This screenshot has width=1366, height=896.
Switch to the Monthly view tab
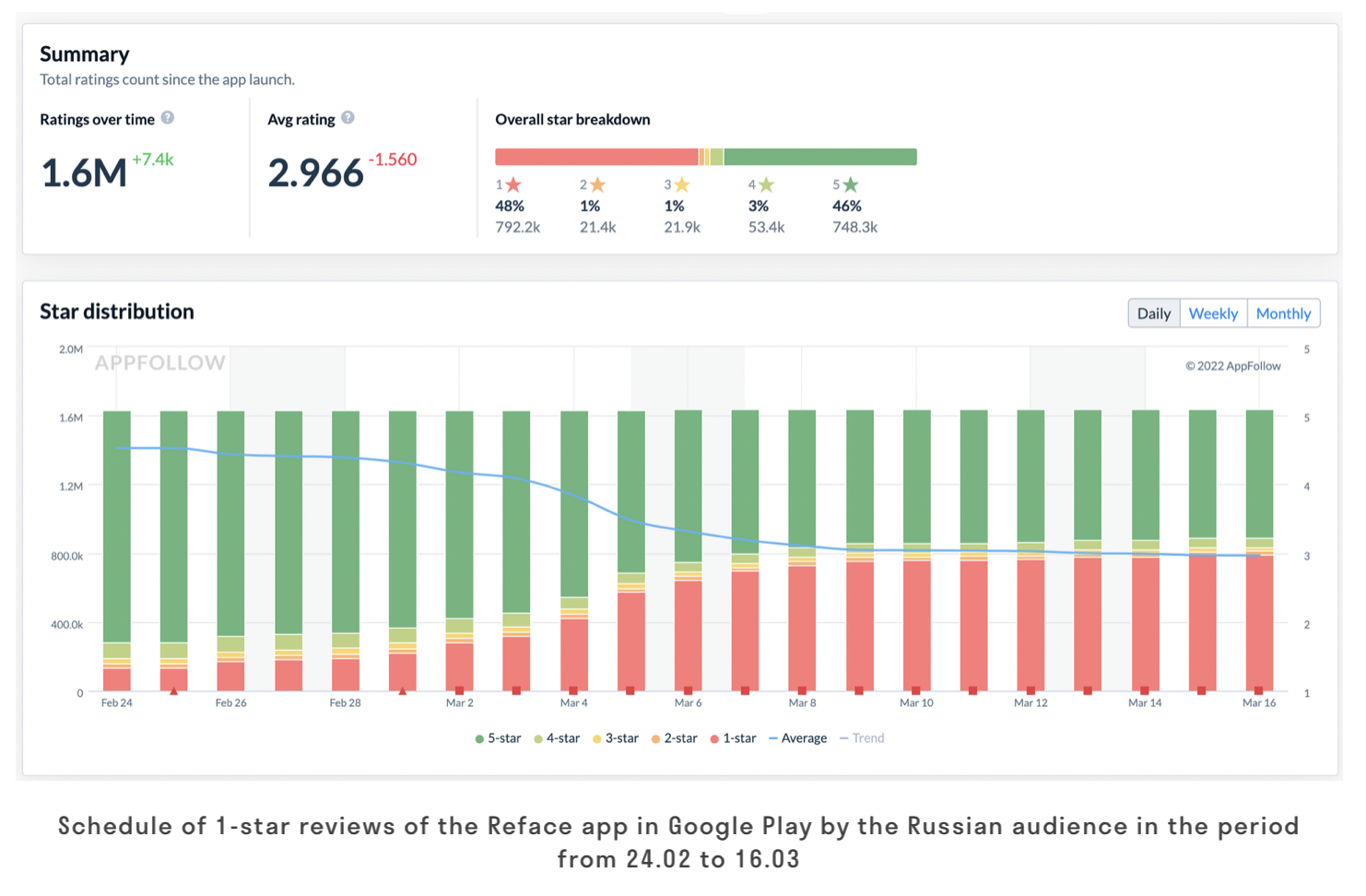1283,313
